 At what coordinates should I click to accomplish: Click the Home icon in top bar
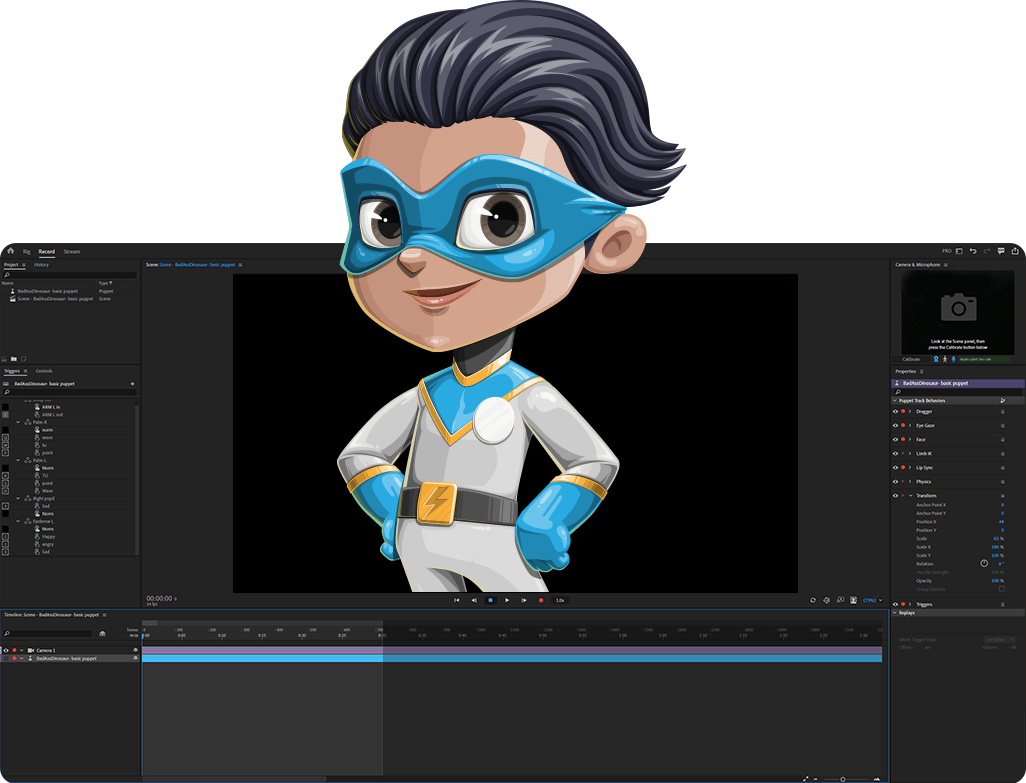[x=10, y=251]
